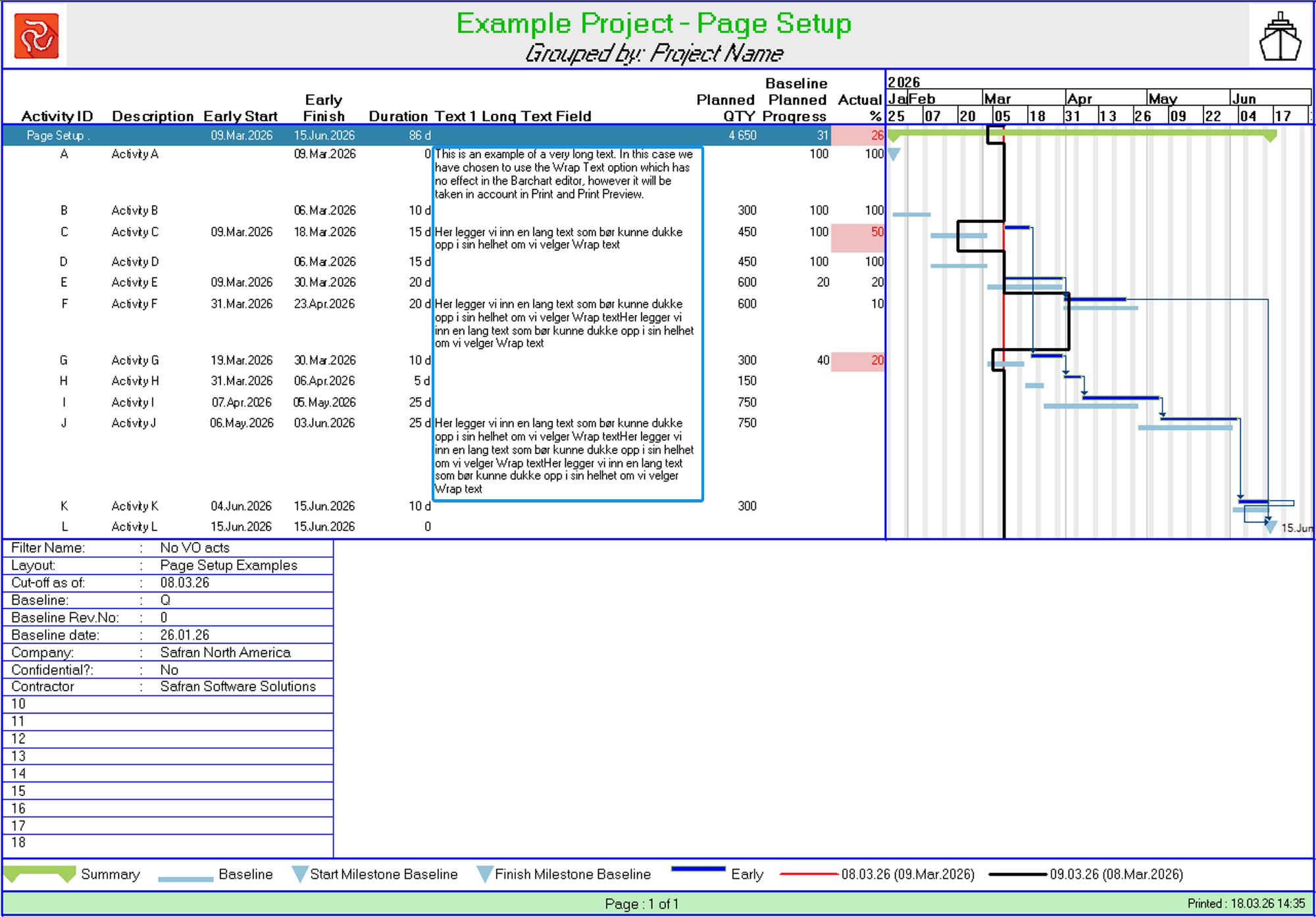Click Activity C red Actual % cell
1316x917 pixels.
click(x=857, y=237)
